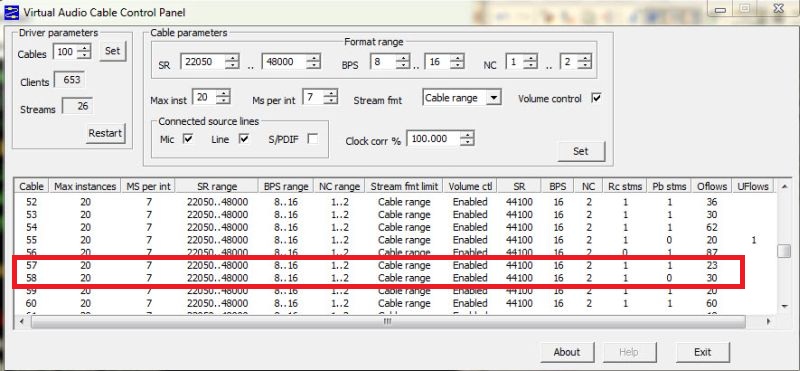This screenshot has height=371, width=800.
Task: Select cable row 60
Action: coord(394,304)
